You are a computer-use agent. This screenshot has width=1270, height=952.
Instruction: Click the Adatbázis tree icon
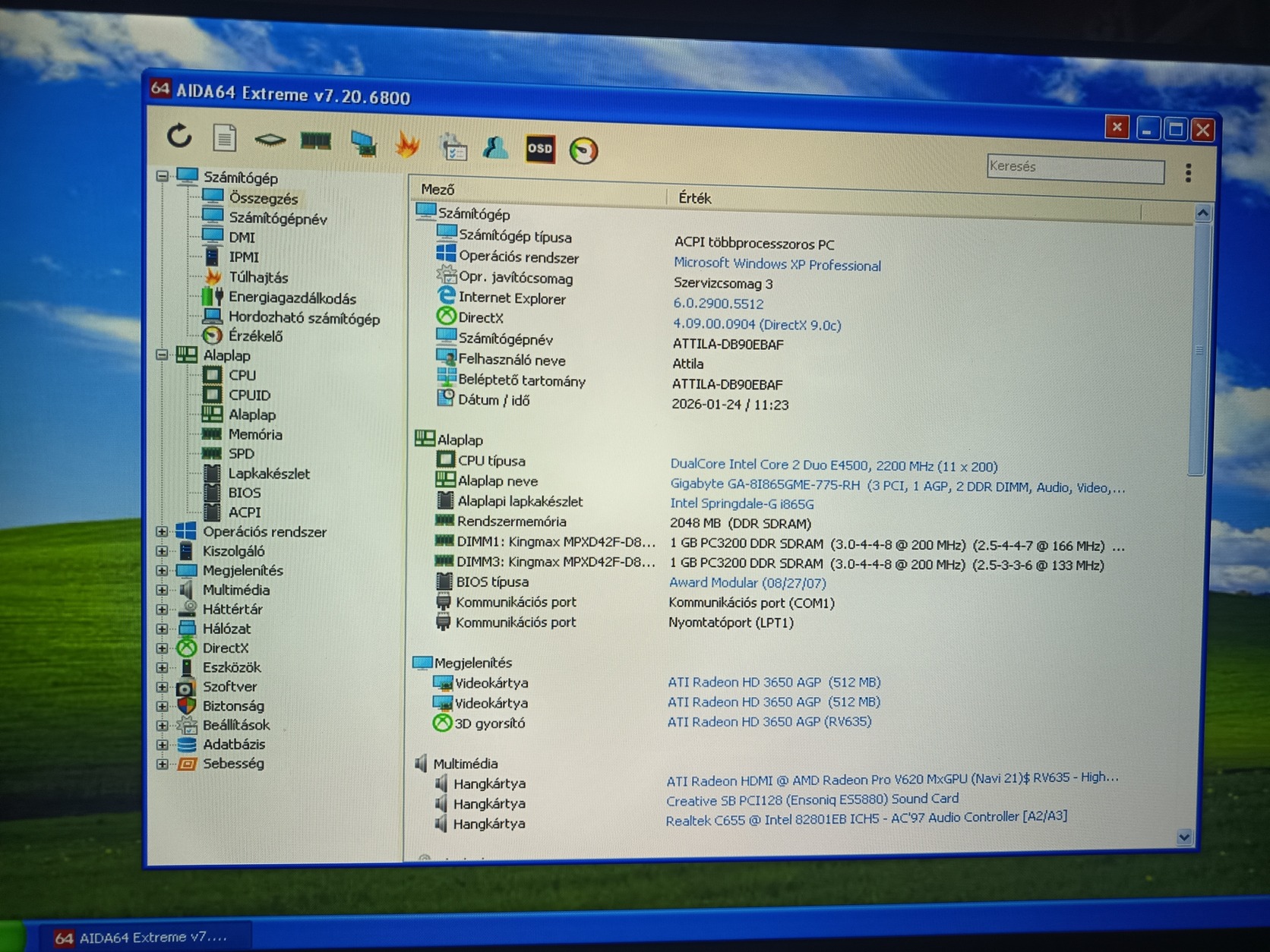(186, 745)
